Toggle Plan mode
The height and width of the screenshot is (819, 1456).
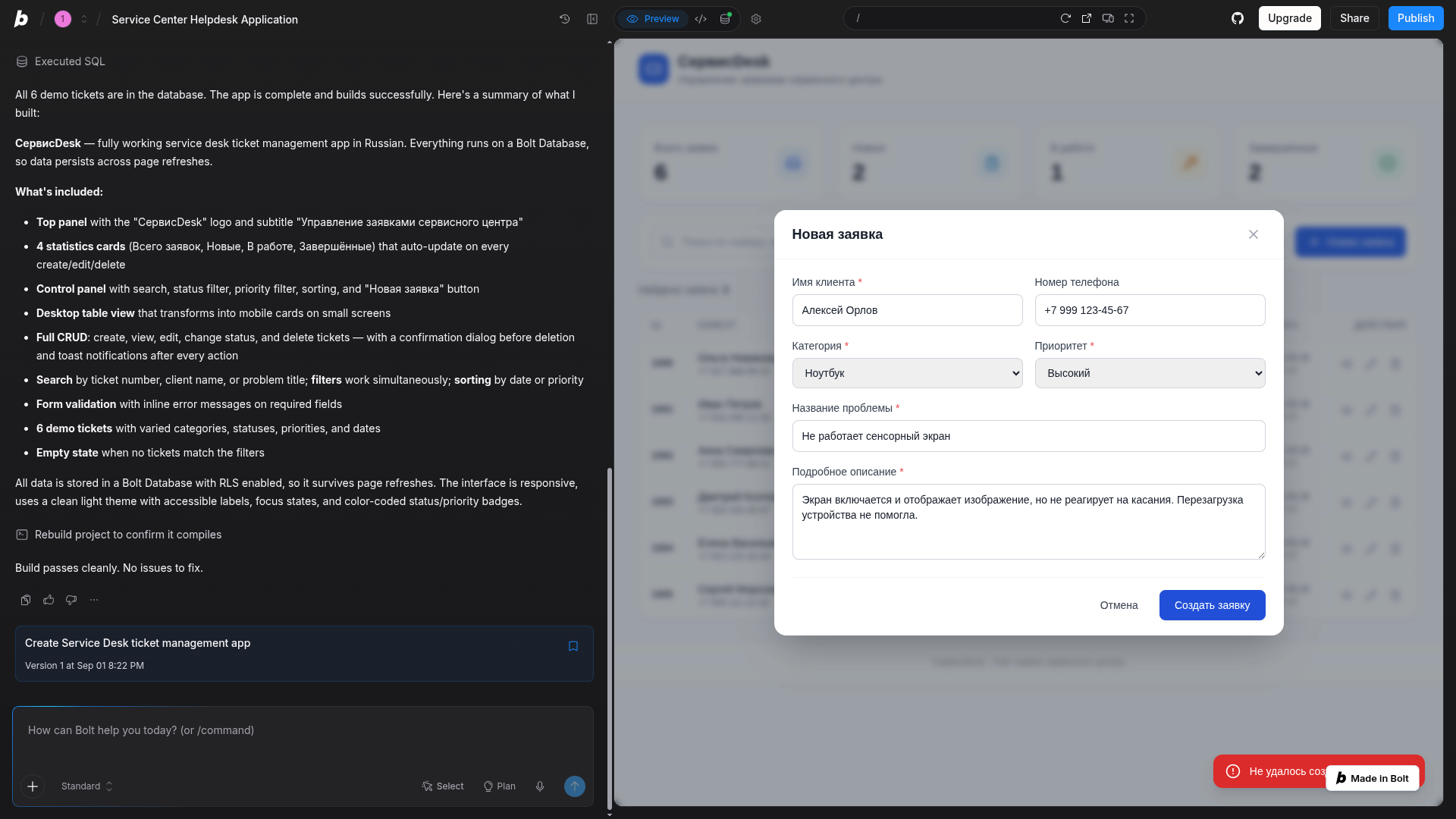click(500, 786)
